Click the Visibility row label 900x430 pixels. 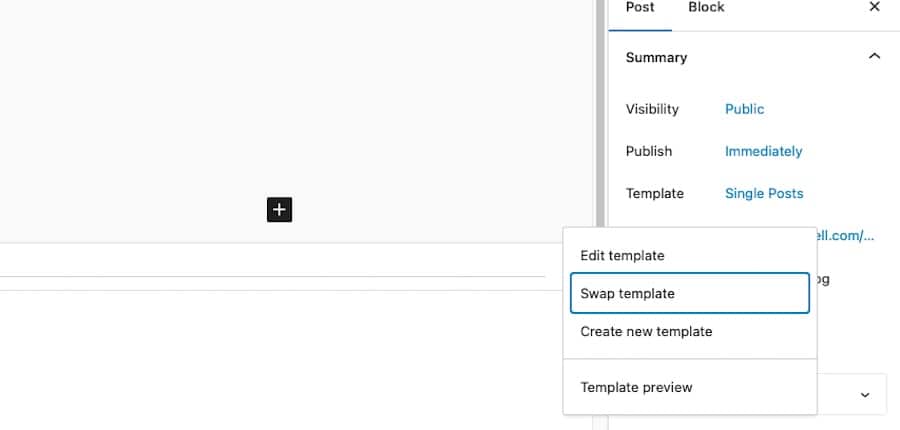[652, 109]
